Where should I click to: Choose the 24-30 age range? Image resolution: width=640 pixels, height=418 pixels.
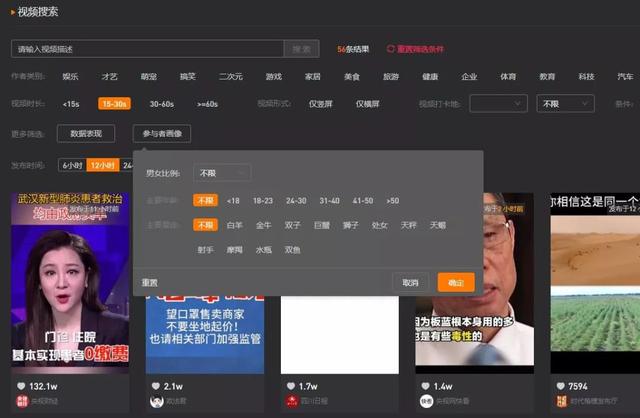(296, 200)
